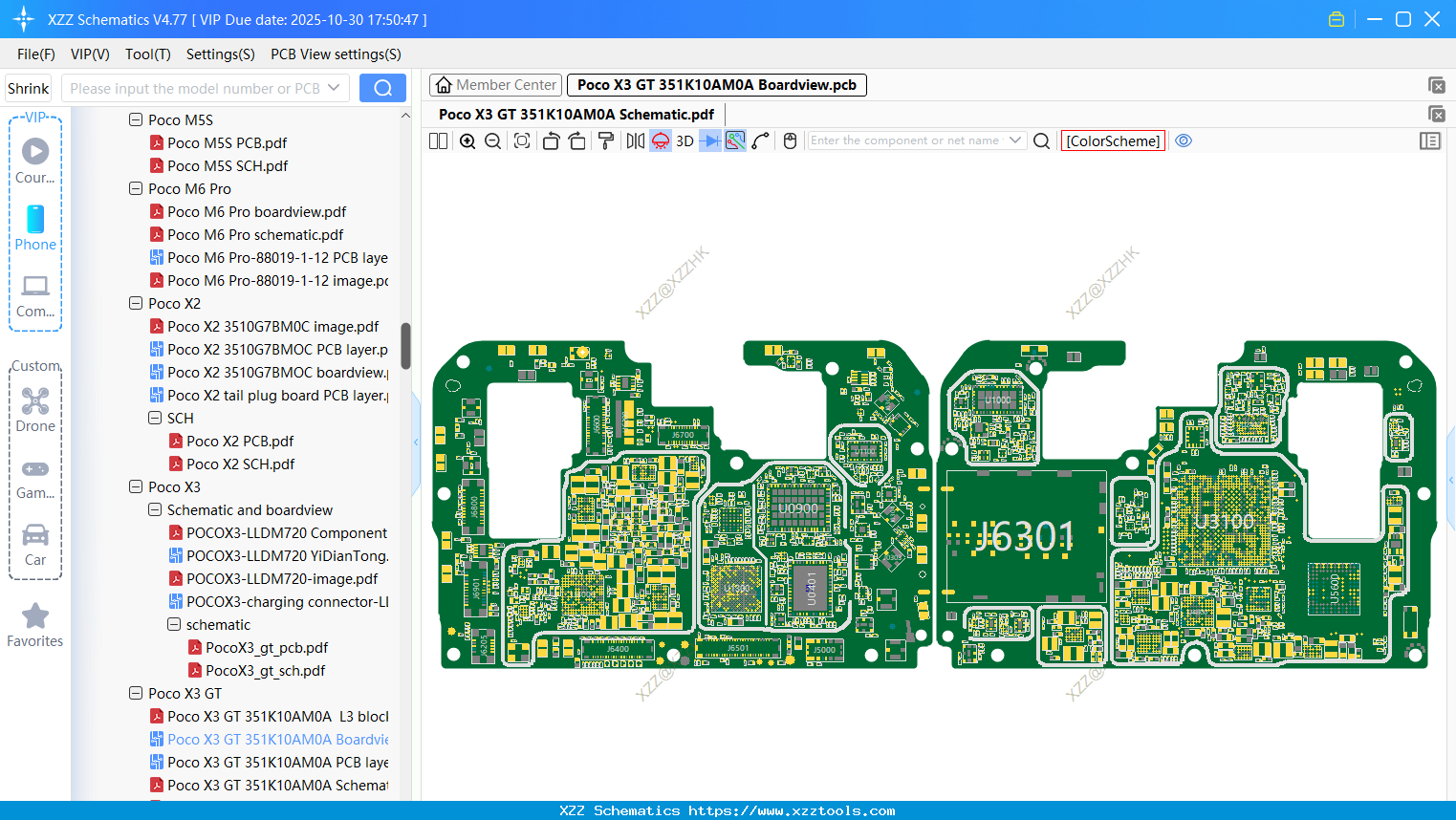Open the VIP(V) menu
This screenshot has height=820, width=1456.
coord(90,54)
